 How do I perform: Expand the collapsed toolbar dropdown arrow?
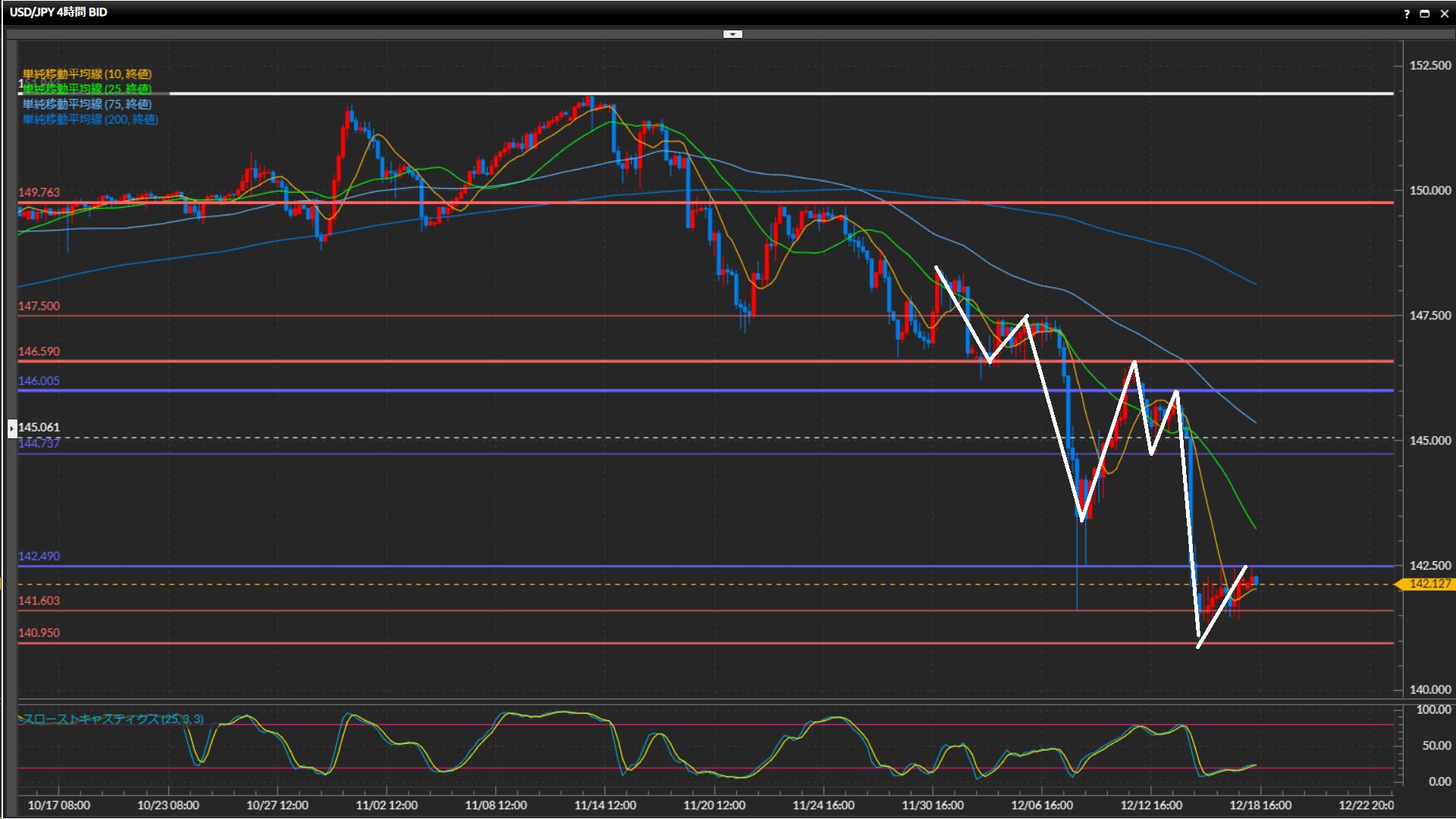click(x=733, y=34)
